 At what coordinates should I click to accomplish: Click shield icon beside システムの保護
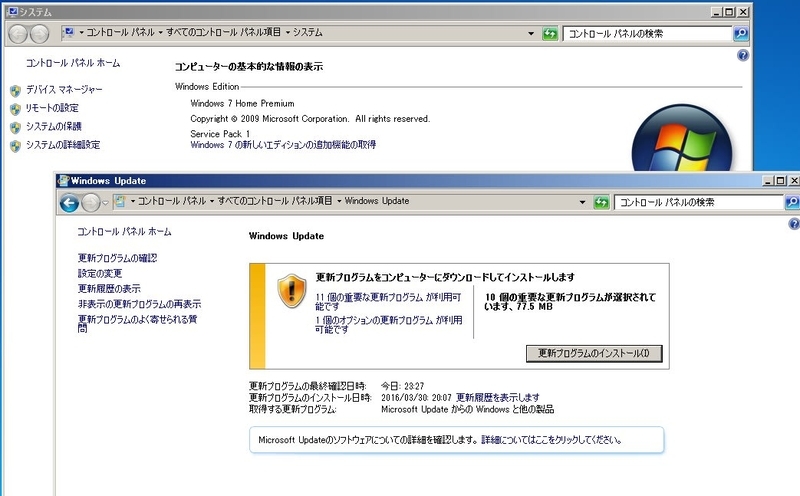[x=15, y=128]
